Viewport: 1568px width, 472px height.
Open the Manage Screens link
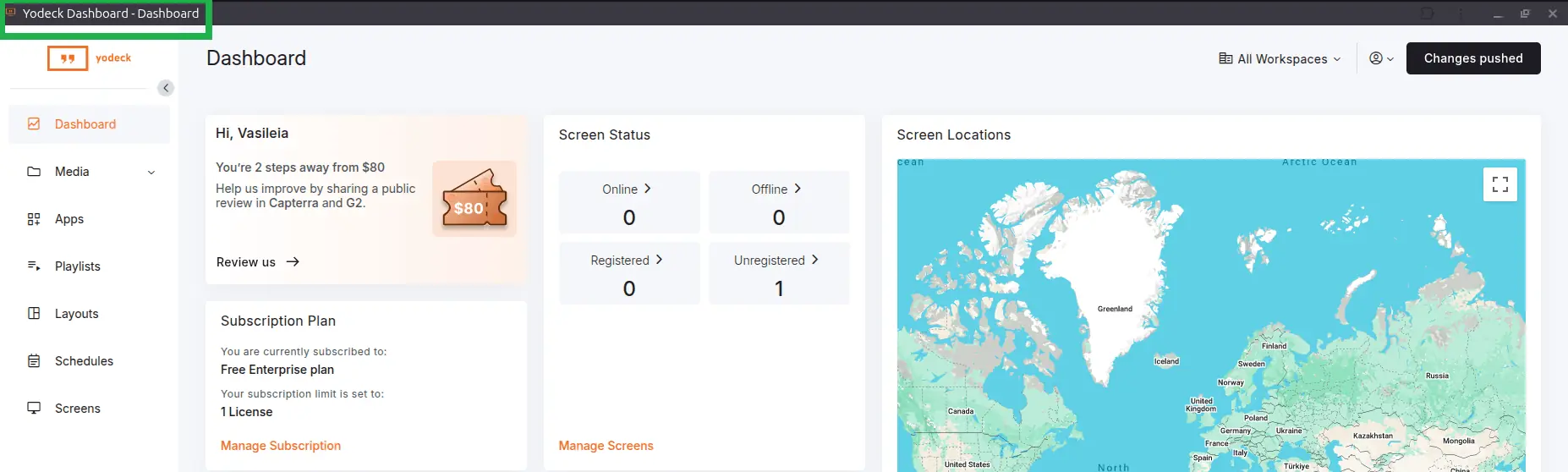606,446
